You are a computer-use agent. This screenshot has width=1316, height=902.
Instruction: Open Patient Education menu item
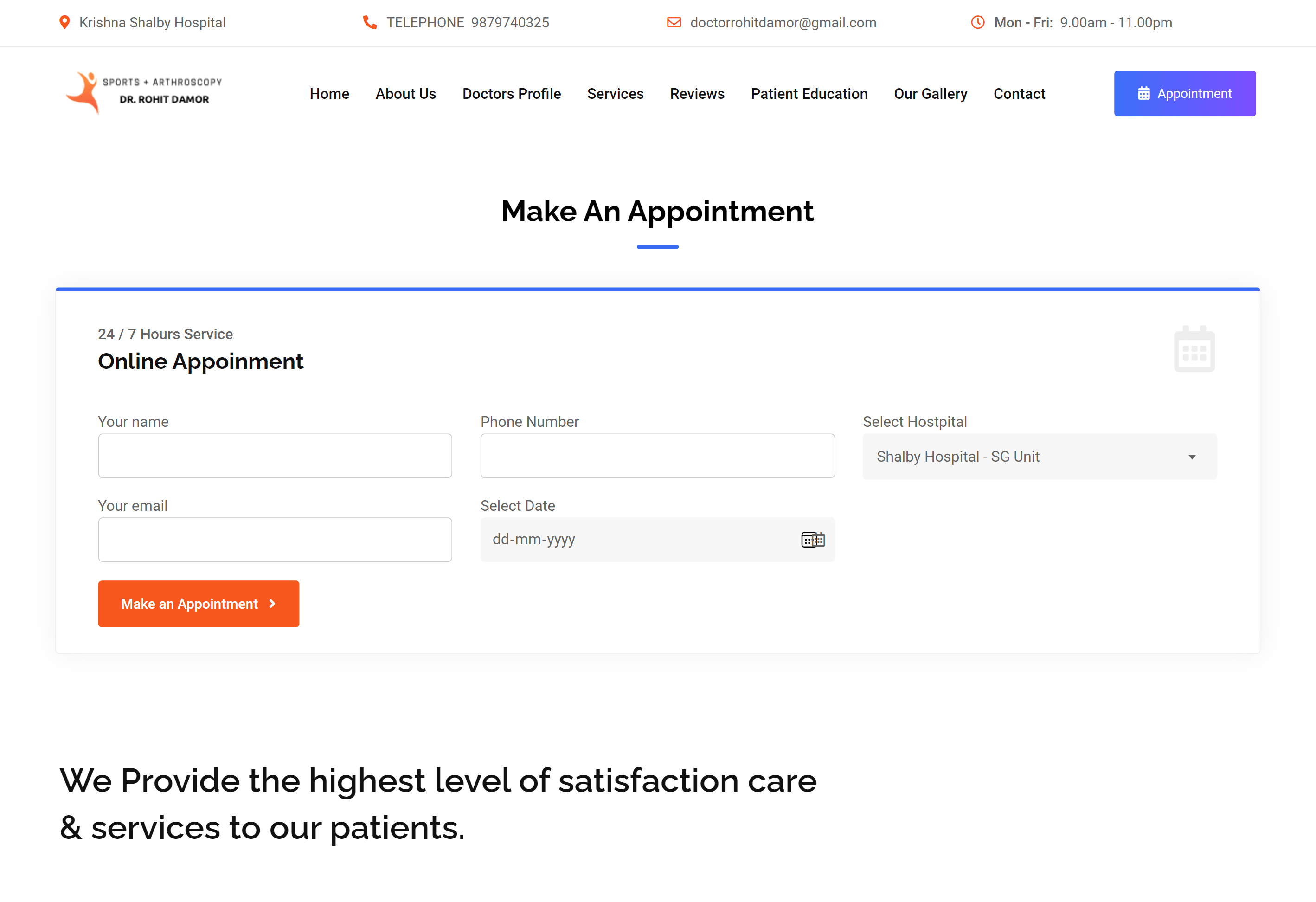pos(809,93)
